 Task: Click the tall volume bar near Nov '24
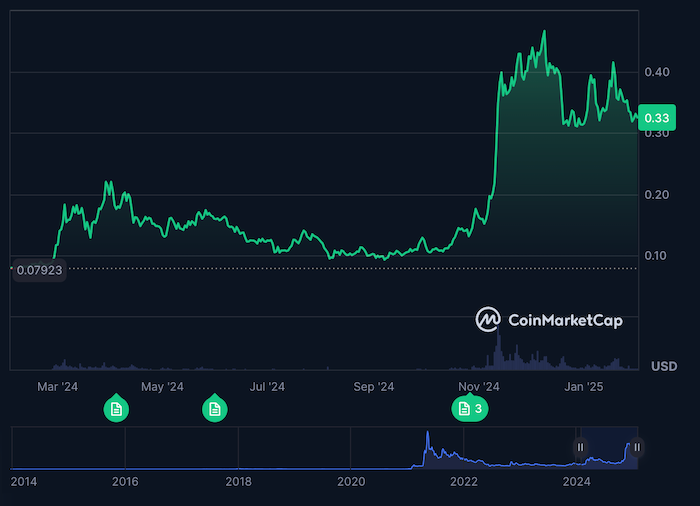(498, 352)
